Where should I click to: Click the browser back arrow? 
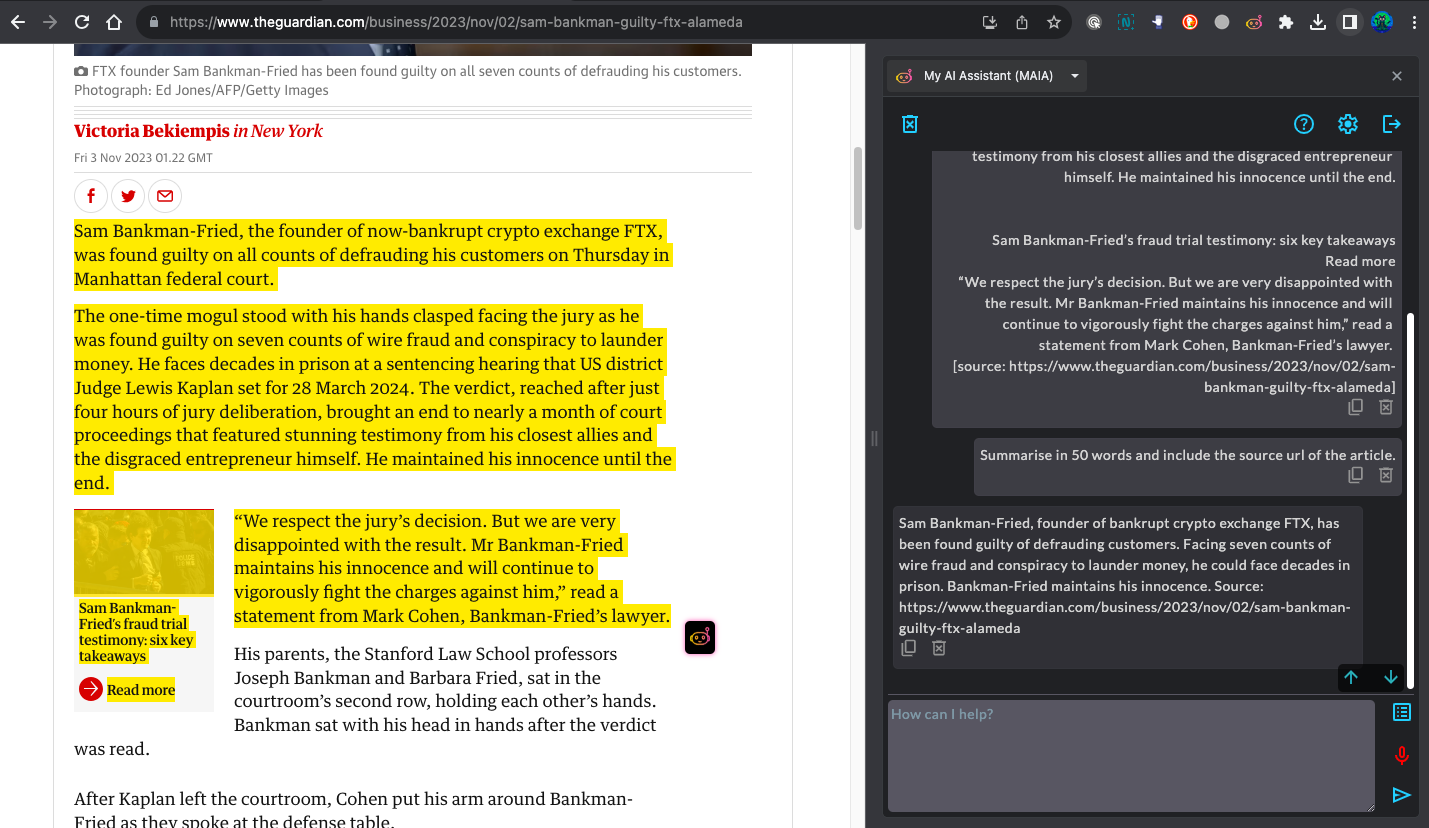[18, 22]
